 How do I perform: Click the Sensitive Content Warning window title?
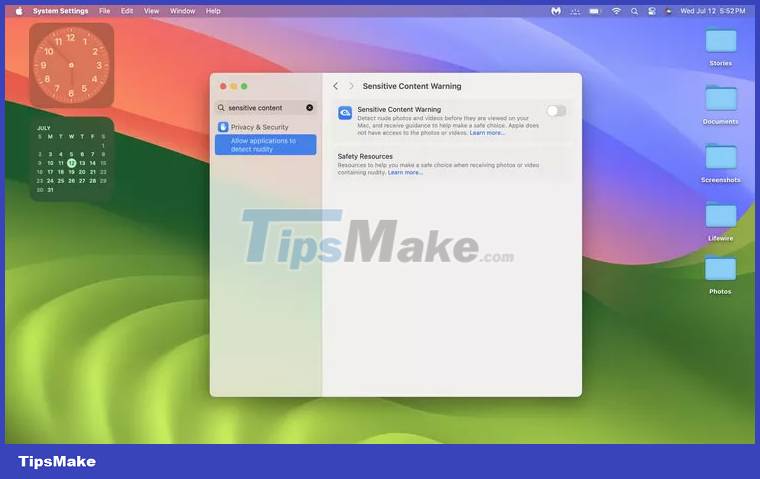click(x=412, y=86)
